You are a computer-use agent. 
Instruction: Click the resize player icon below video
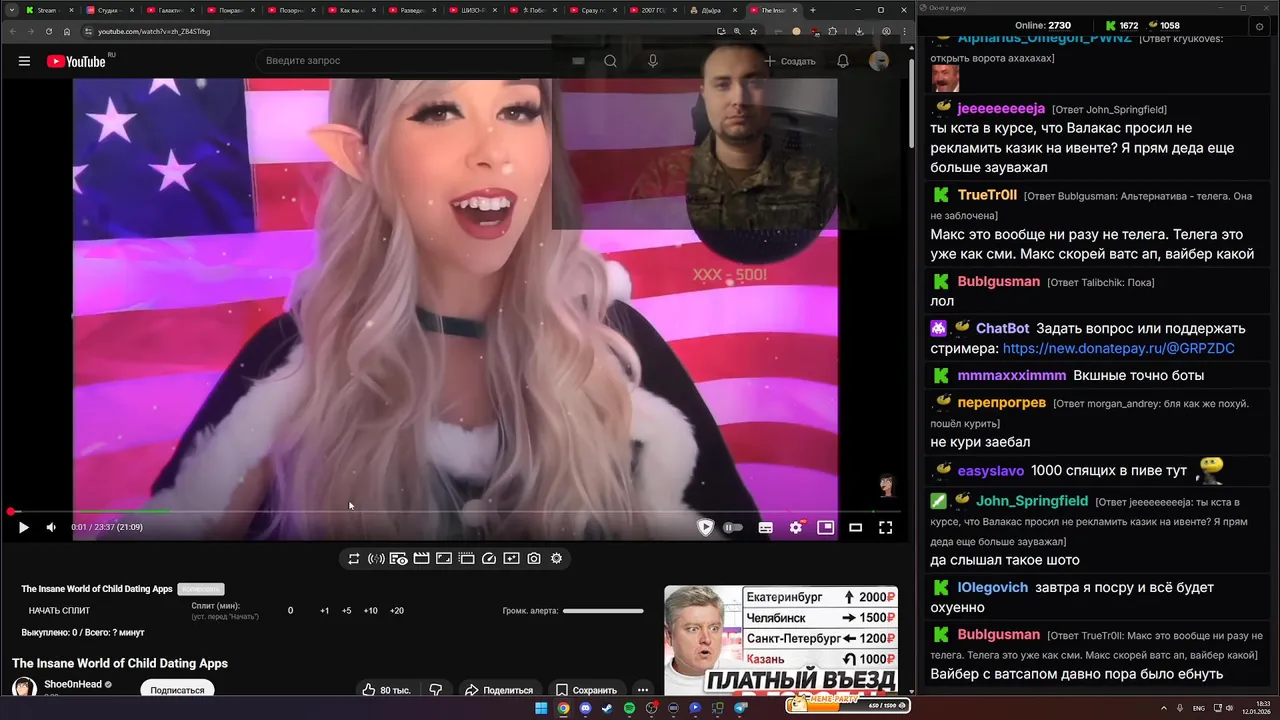pos(444,559)
